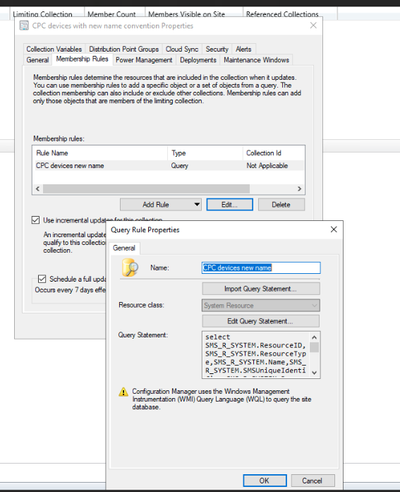This screenshot has width=400, height=492.
Task: Open the Cloud Sync tab
Action: coord(182,49)
